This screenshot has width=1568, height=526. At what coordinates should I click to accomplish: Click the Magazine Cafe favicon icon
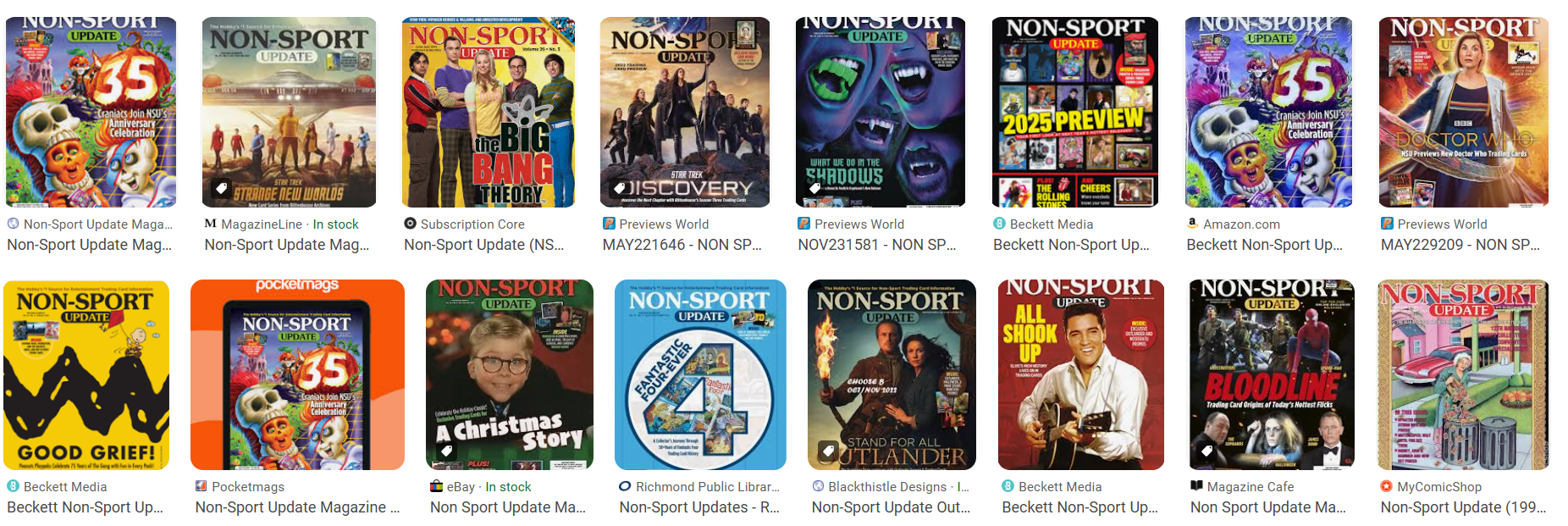pos(1196,486)
